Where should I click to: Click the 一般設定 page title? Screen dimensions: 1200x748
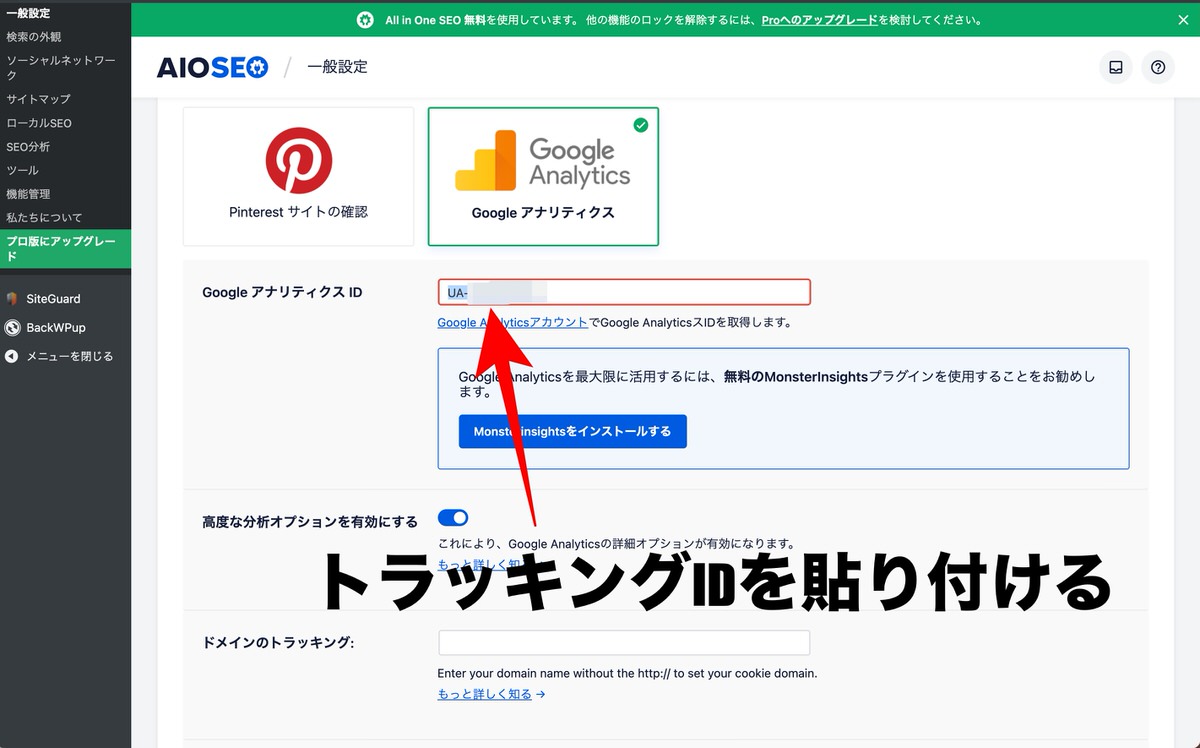point(338,67)
